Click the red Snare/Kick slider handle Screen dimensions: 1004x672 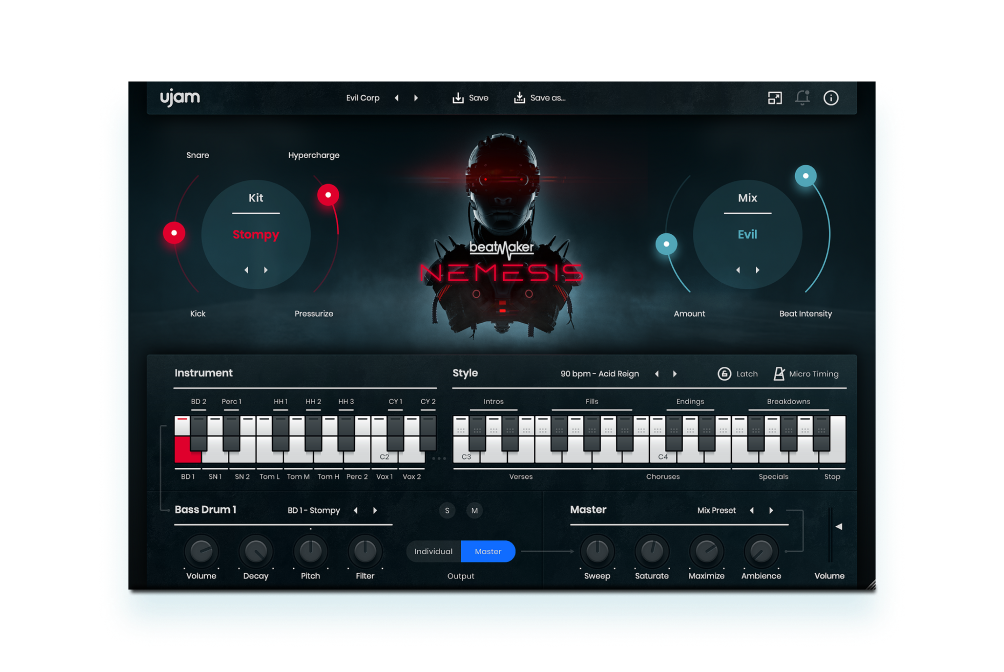point(174,233)
